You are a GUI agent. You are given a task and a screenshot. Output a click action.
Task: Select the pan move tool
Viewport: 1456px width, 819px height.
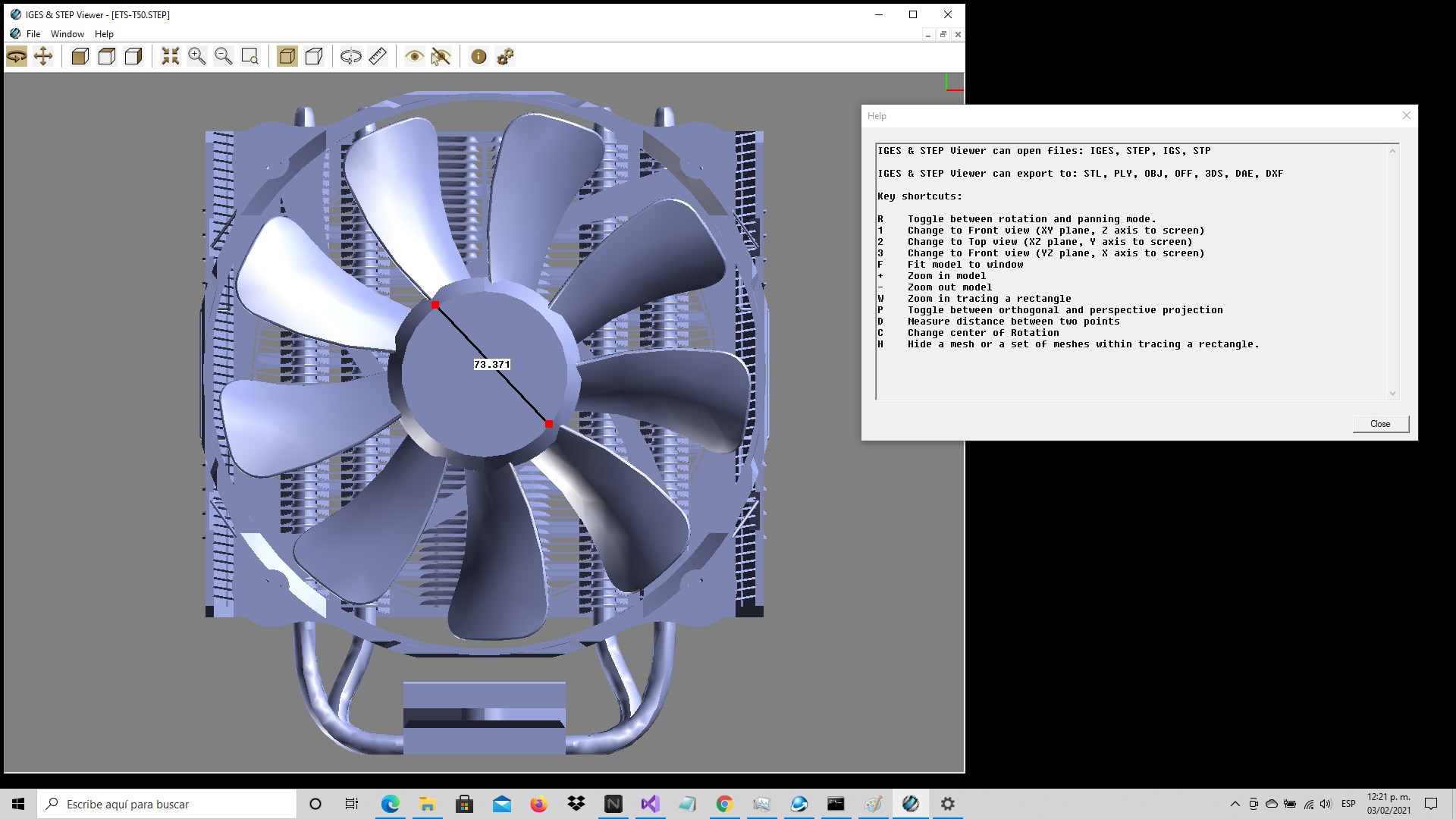[43, 56]
